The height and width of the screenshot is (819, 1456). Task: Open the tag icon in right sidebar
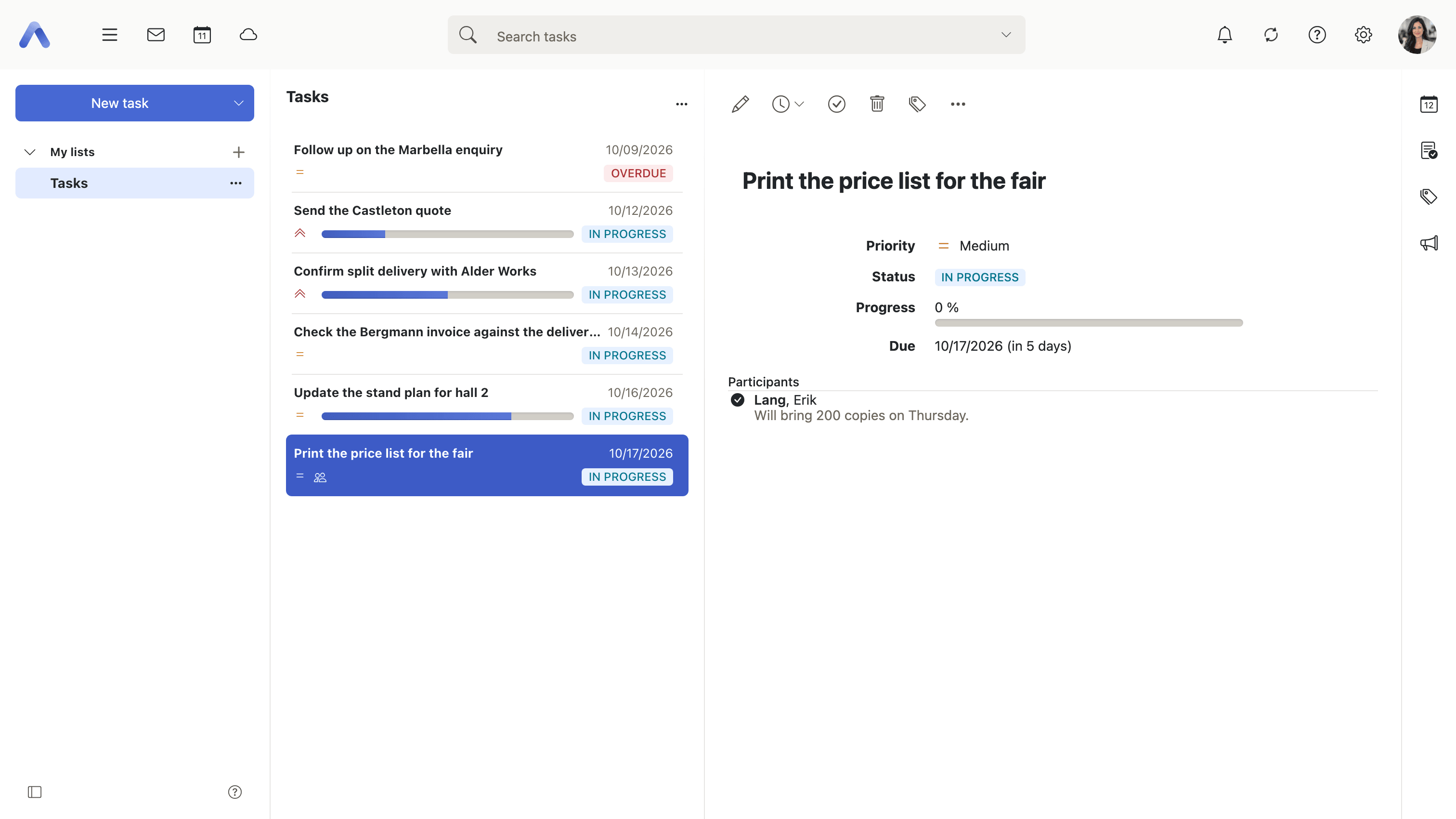pos(1429,197)
